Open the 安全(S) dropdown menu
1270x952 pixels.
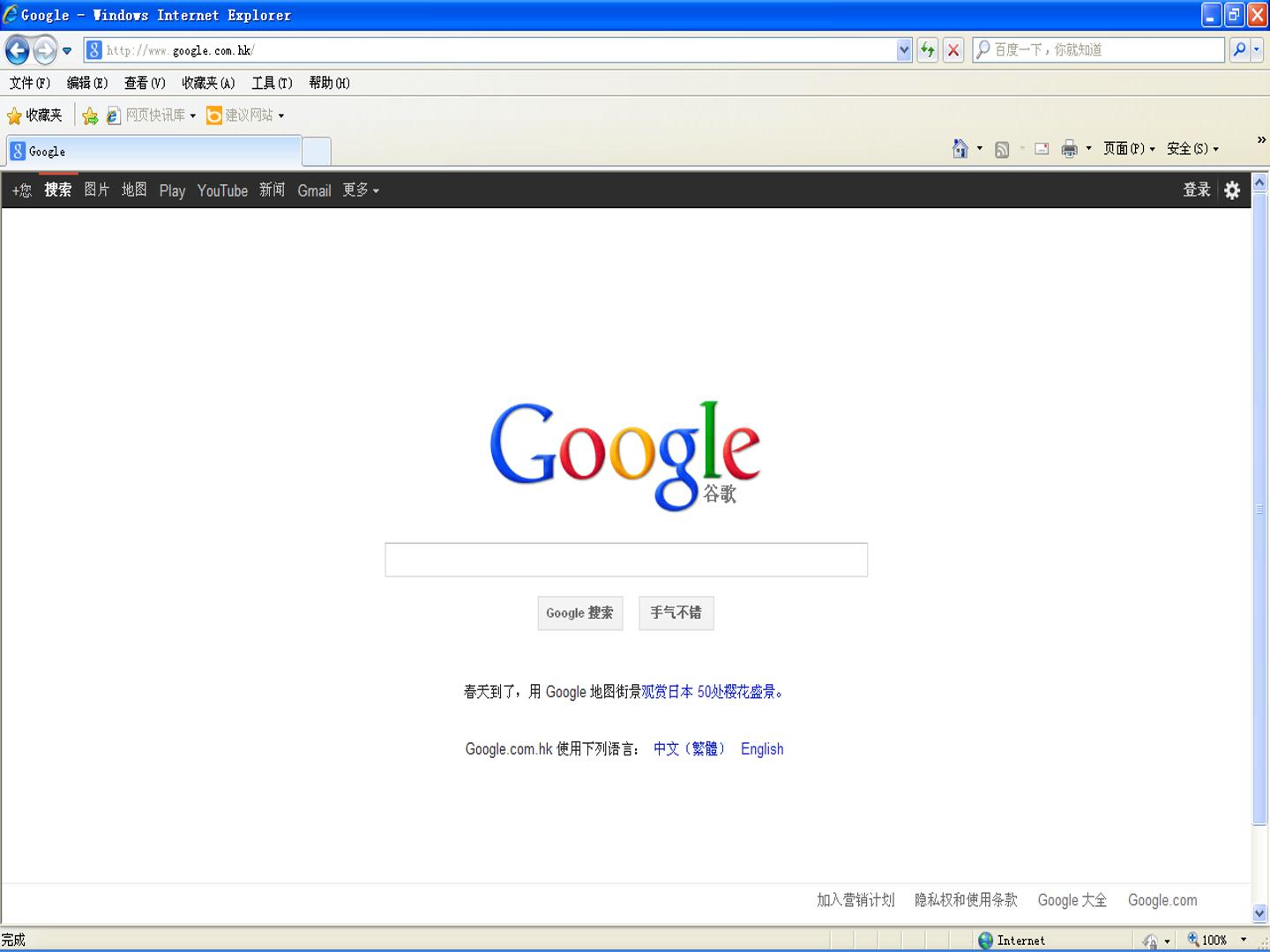coord(1193,149)
